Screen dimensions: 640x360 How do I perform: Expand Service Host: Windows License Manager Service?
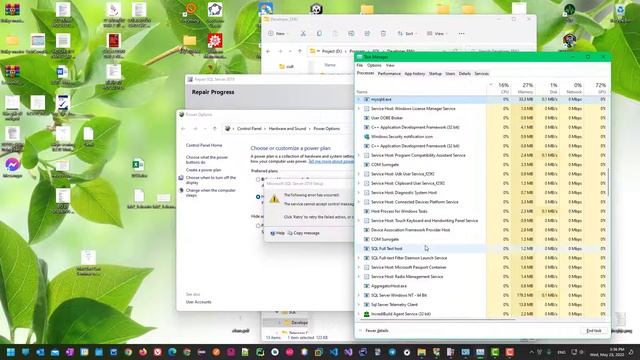pos(359,109)
